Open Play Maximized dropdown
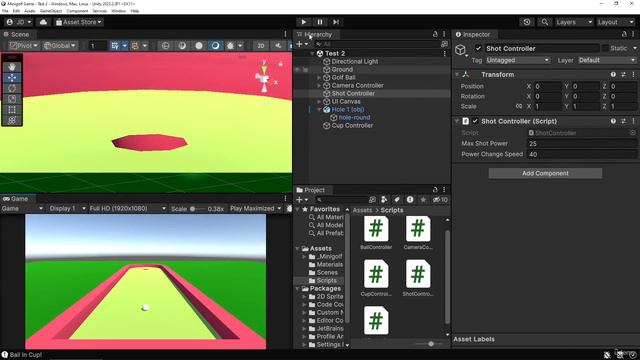 pyautogui.click(x=256, y=209)
